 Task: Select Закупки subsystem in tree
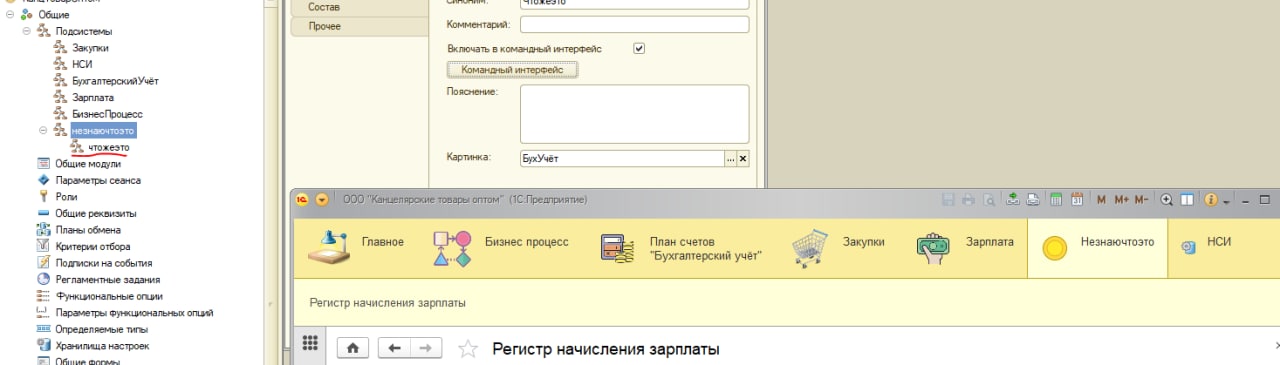pos(90,47)
